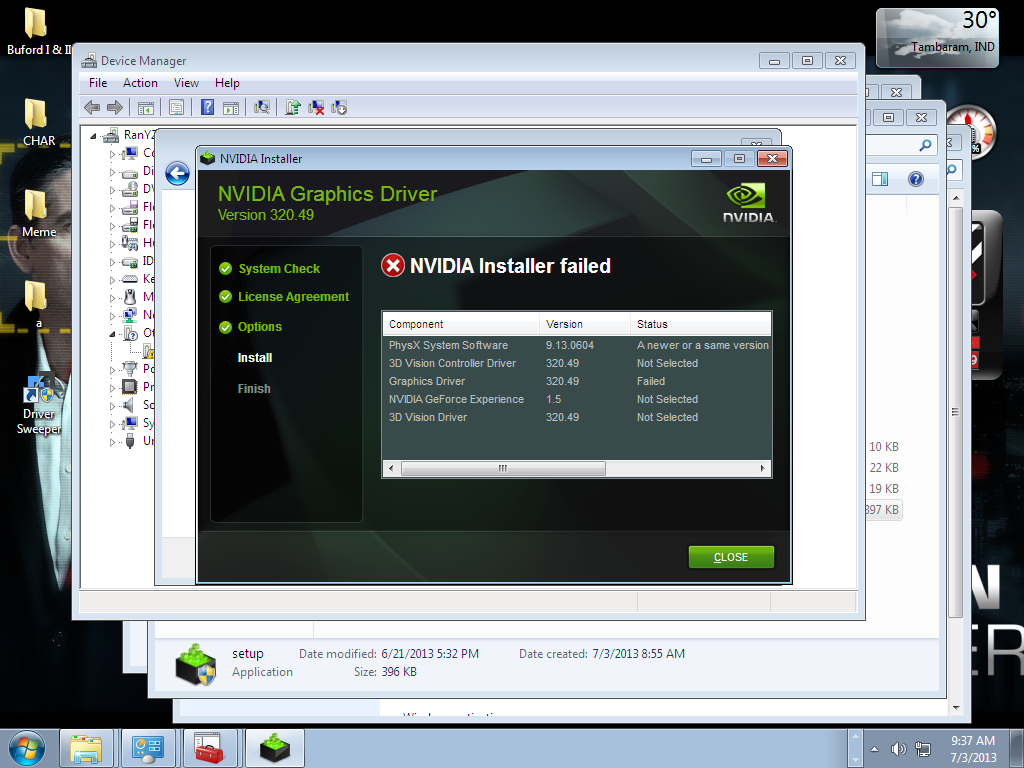Click the Update Driver Software toolbar icon
The height and width of the screenshot is (768, 1024).
pos(293,108)
